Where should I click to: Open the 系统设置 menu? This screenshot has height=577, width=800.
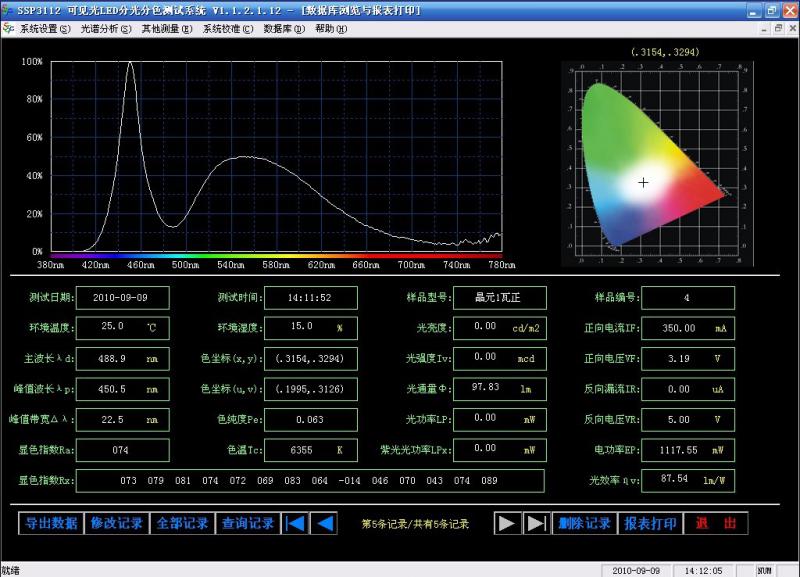pyautogui.click(x=45, y=29)
